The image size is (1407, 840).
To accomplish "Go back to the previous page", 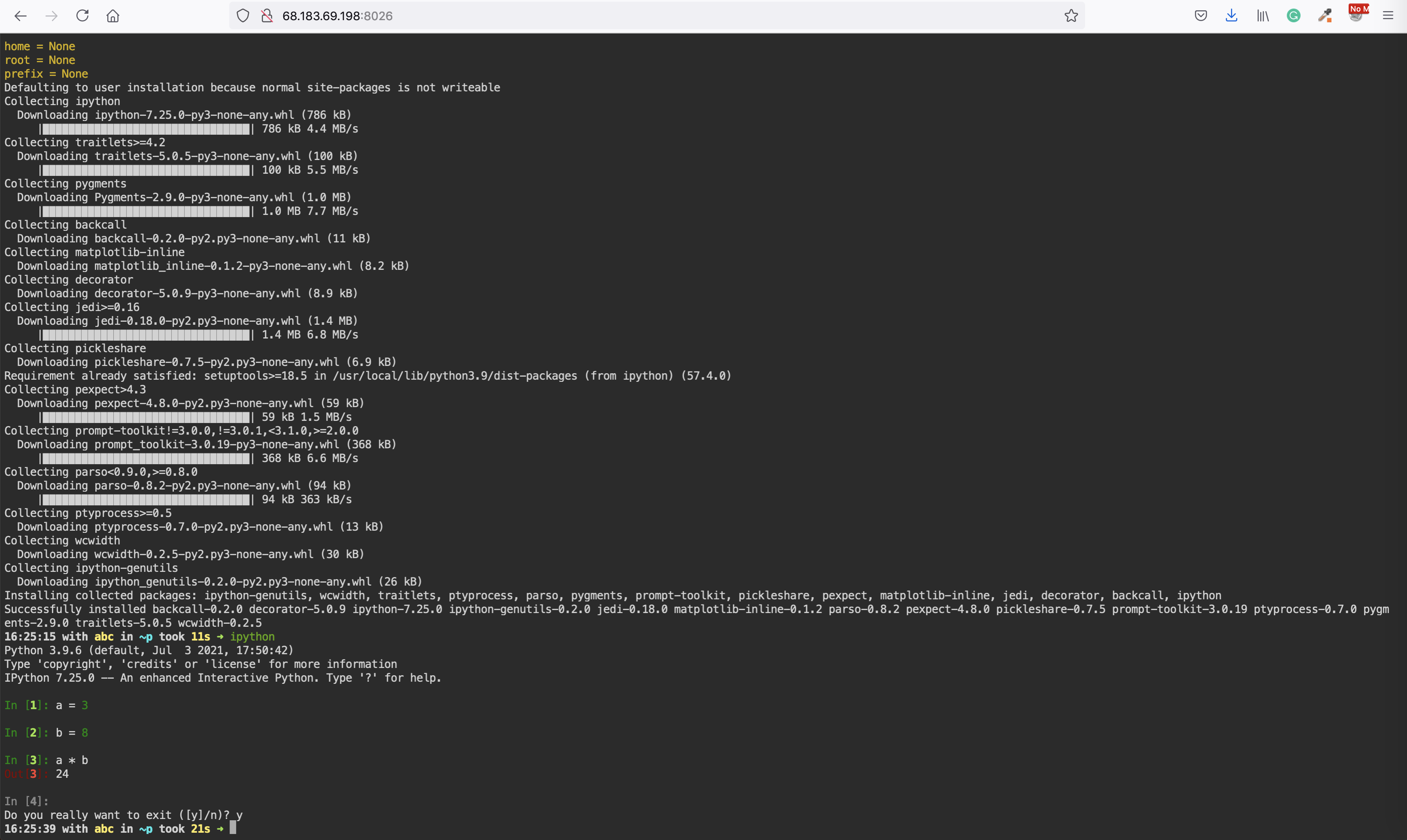I will pos(20,16).
